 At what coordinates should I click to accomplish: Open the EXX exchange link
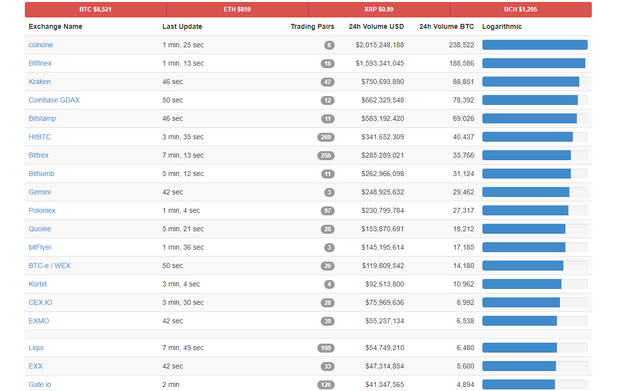(x=36, y=366)
